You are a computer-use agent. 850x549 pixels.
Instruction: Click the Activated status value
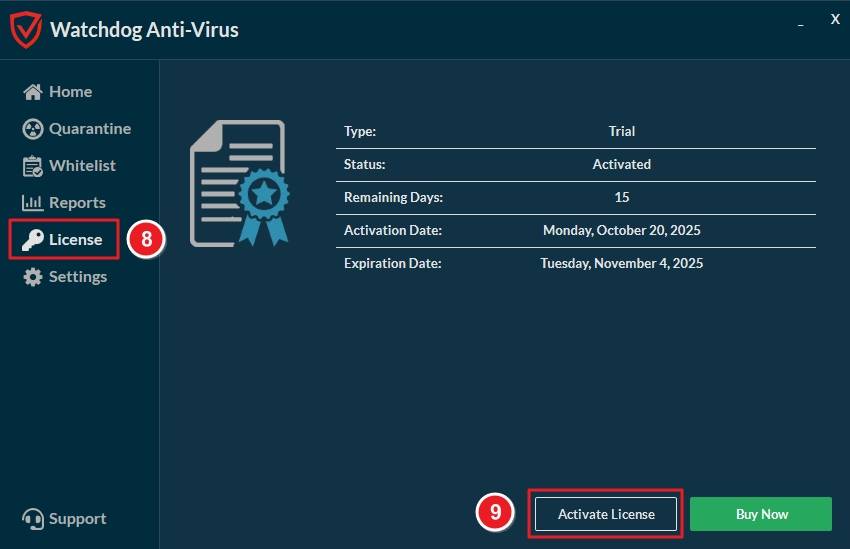coord(622,164)
